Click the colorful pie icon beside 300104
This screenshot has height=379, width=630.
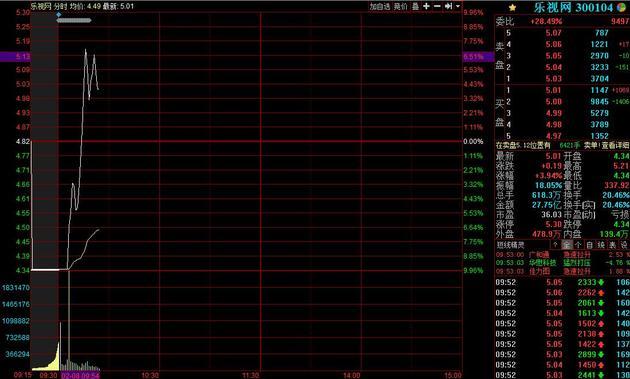pos(621,7)
